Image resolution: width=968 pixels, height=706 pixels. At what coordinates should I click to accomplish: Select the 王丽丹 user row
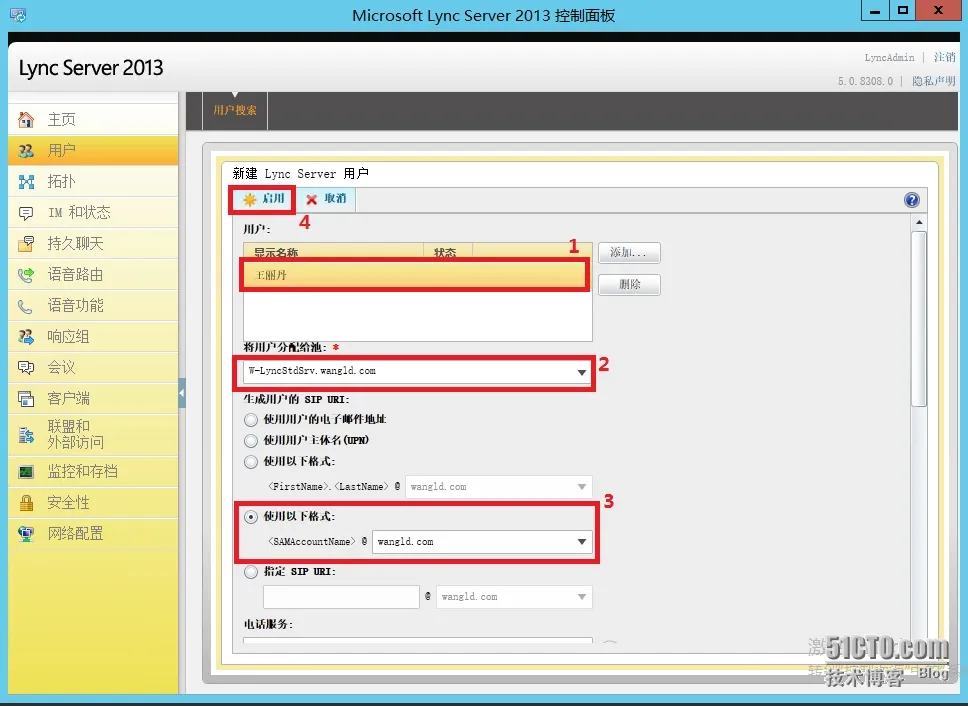(x=414, y=275)
